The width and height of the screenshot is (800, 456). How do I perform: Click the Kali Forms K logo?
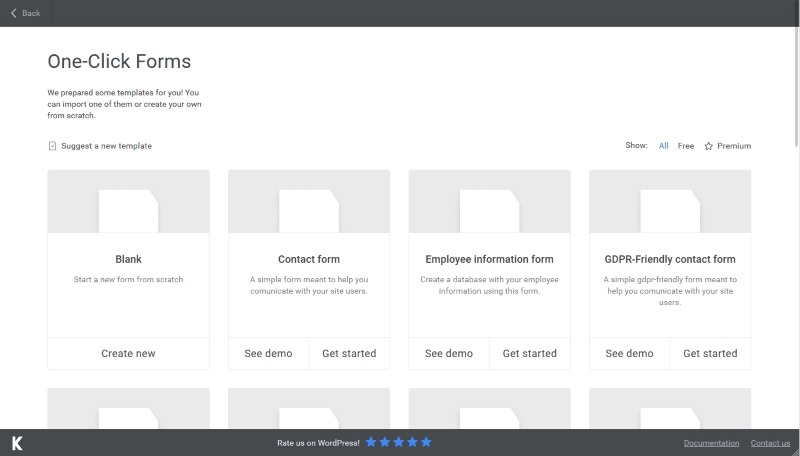coord(17,443)
